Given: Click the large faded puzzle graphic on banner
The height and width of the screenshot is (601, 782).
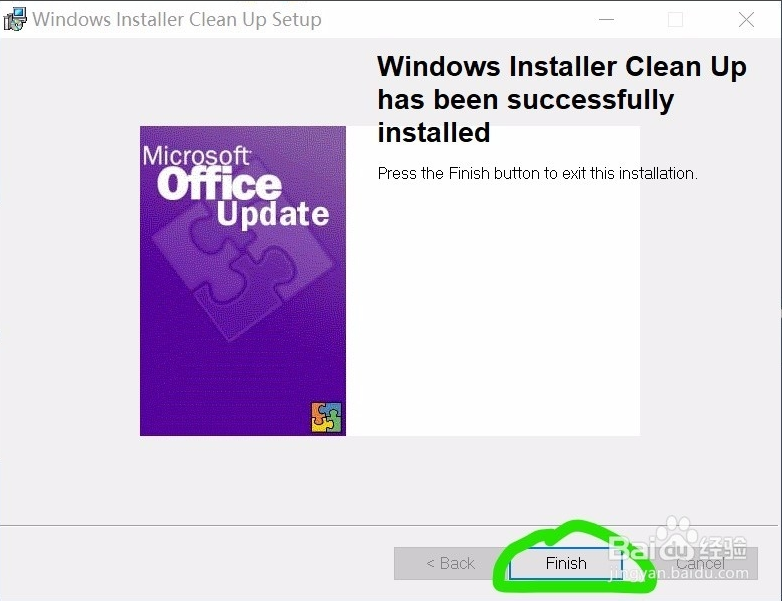Looking at the screenshot, I should (x=241, y=271).
